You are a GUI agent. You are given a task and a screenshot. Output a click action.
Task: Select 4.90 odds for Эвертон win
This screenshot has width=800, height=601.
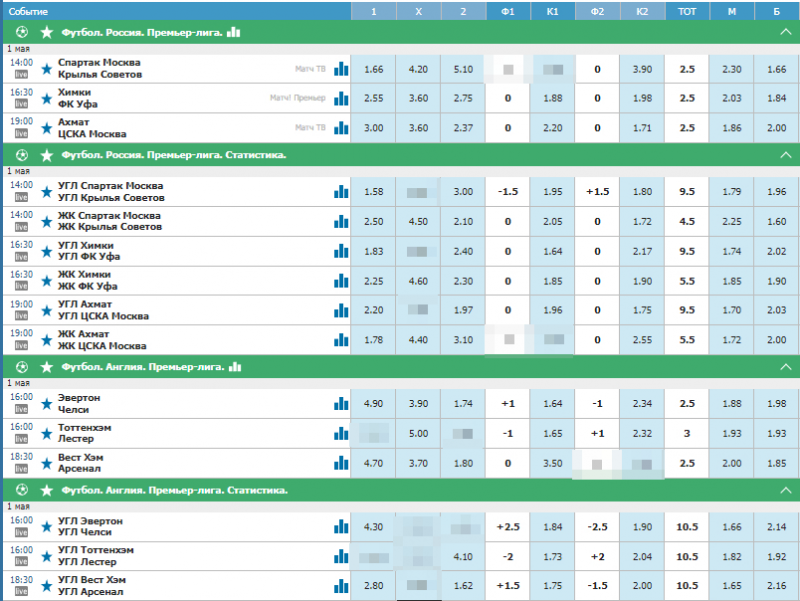click(x=373, y=403)
